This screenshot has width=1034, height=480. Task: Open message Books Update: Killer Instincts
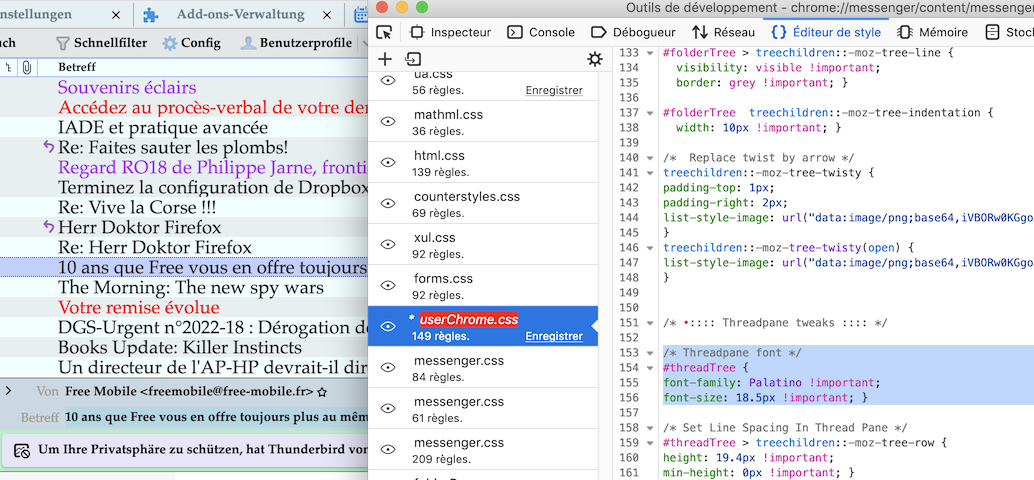(x=180, y=347)
